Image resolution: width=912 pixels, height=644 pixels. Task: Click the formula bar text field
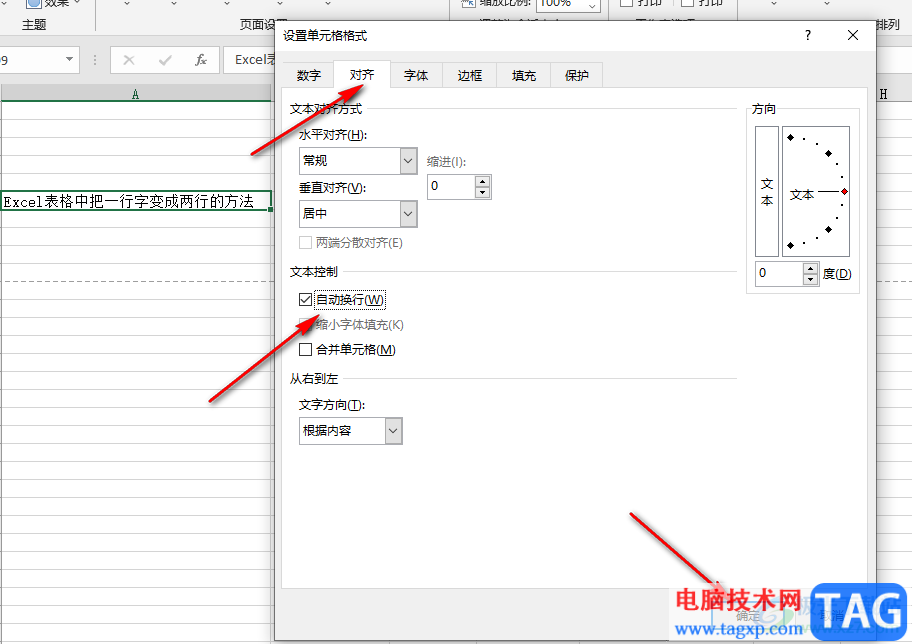pyautogui.click(x=250, y=60)
